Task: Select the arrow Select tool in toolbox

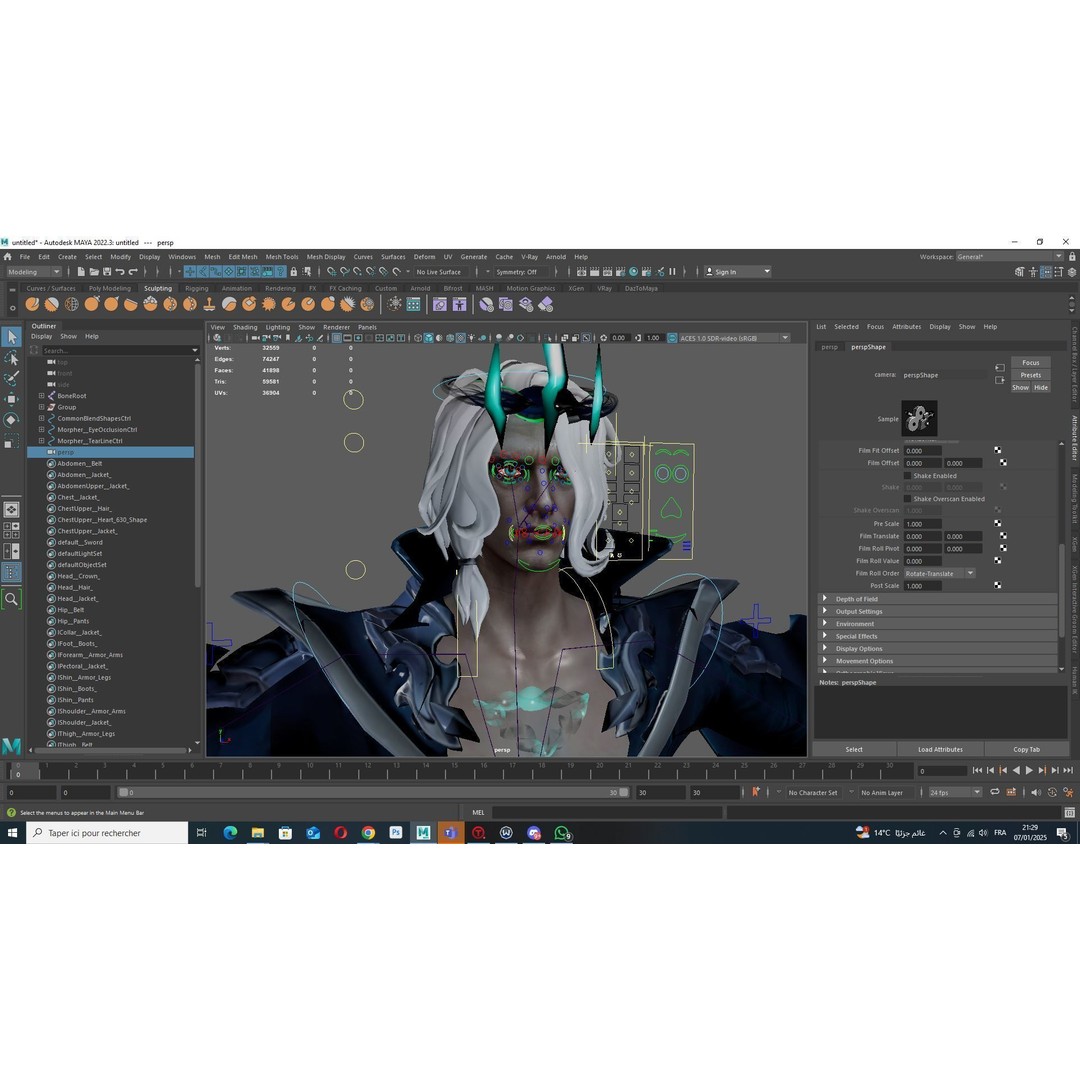Action: pos(12,337)
